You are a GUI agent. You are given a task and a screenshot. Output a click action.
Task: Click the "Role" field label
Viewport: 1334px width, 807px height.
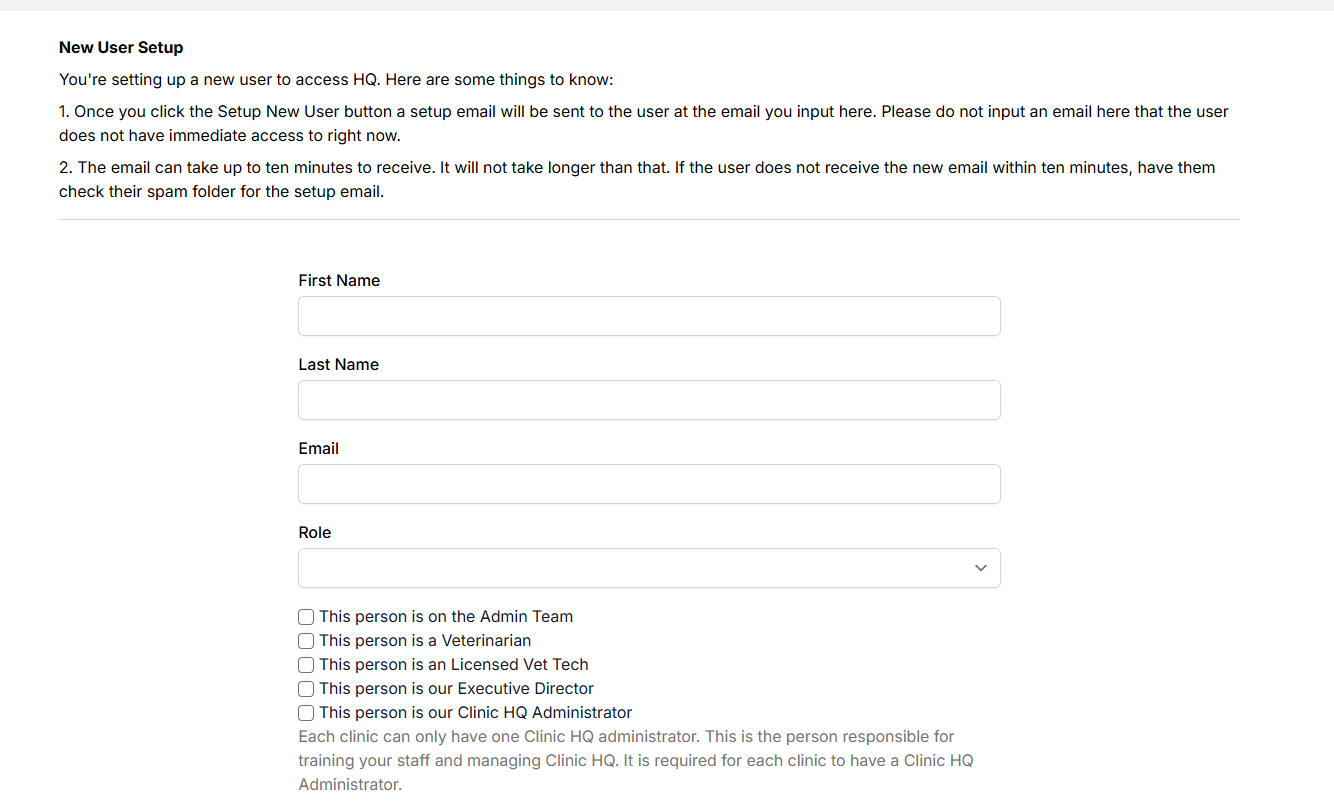click(314, 533)
